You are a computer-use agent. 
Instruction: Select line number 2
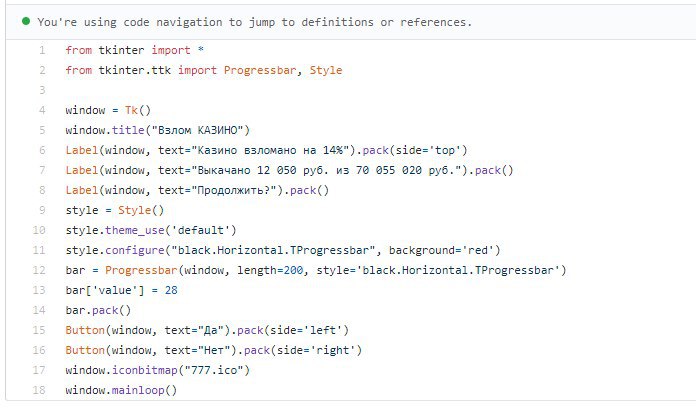(42, 70)
